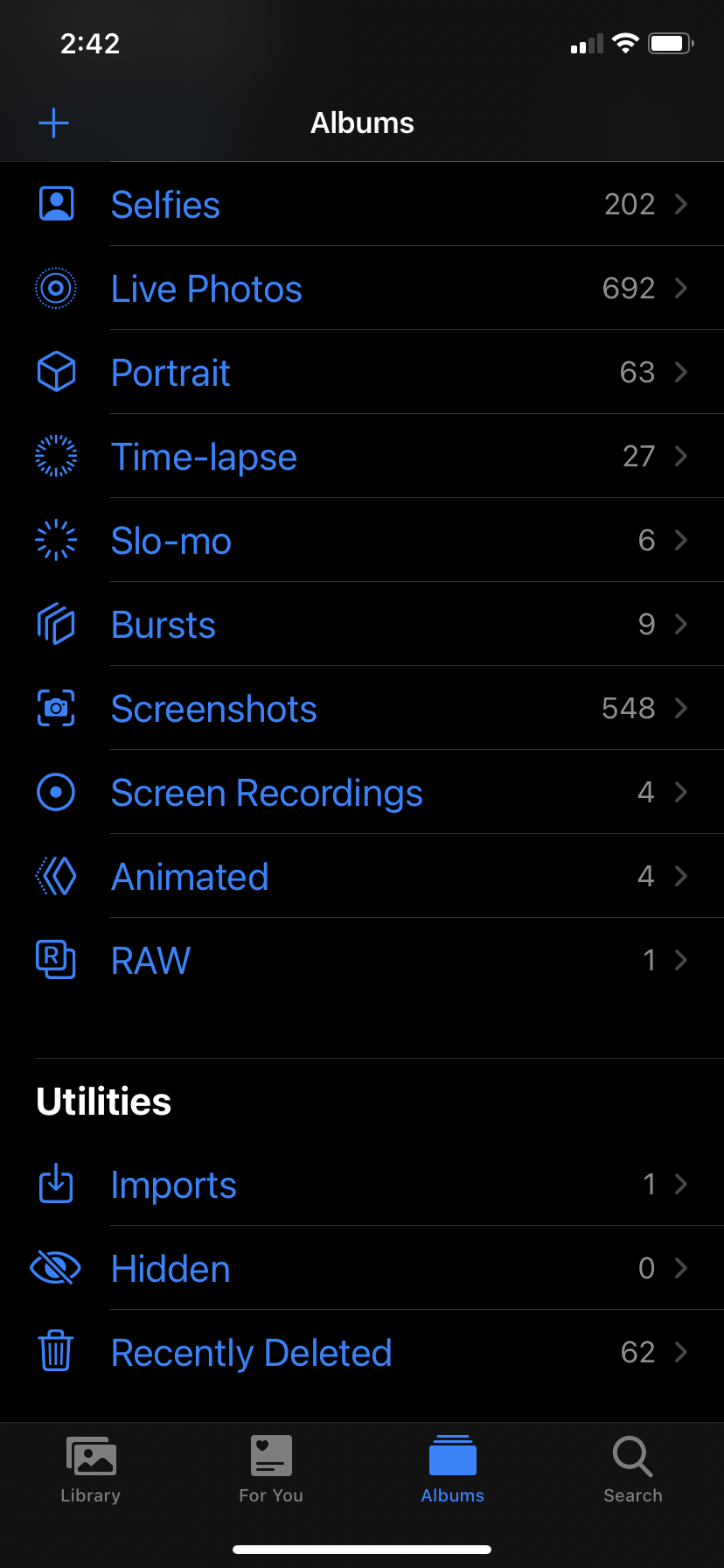
Task: Switch to the For You tab
Action: pos(271,1470)
